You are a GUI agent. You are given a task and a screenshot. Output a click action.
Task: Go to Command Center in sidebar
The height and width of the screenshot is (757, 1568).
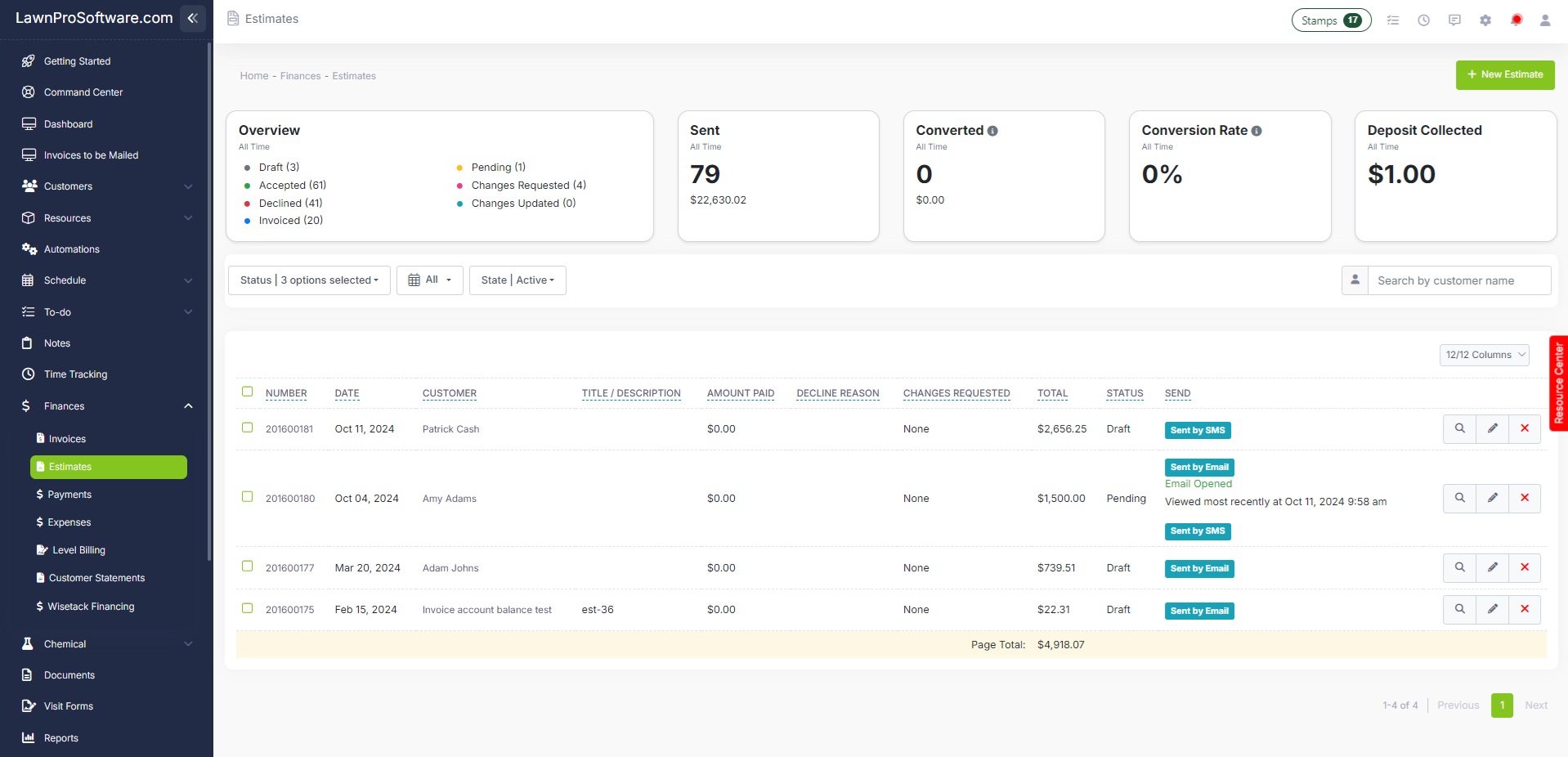pyautogui.click(x=83, y=92)
